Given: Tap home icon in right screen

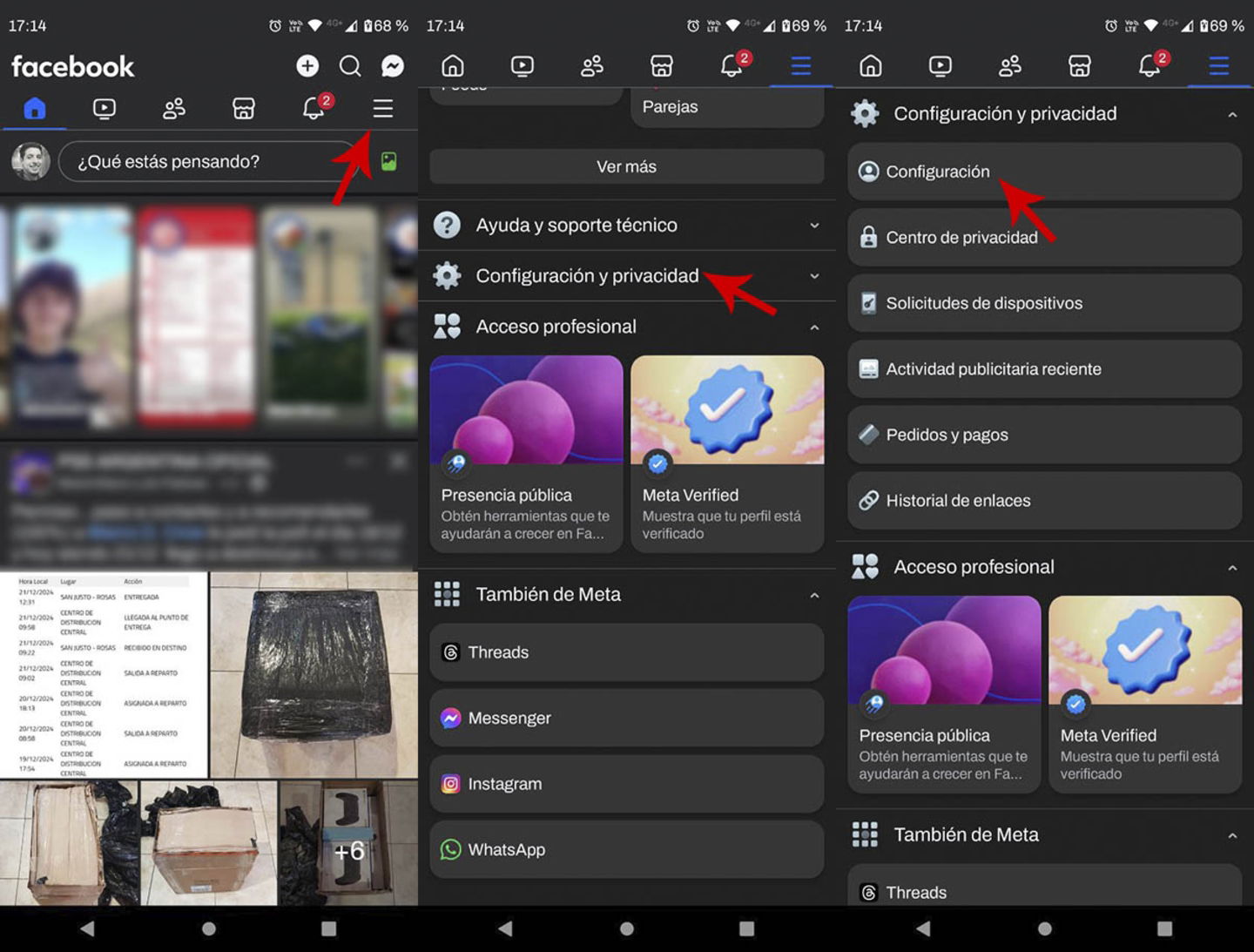Looking at the screenshot, I should pyautogui.click(x=871, y=65).
